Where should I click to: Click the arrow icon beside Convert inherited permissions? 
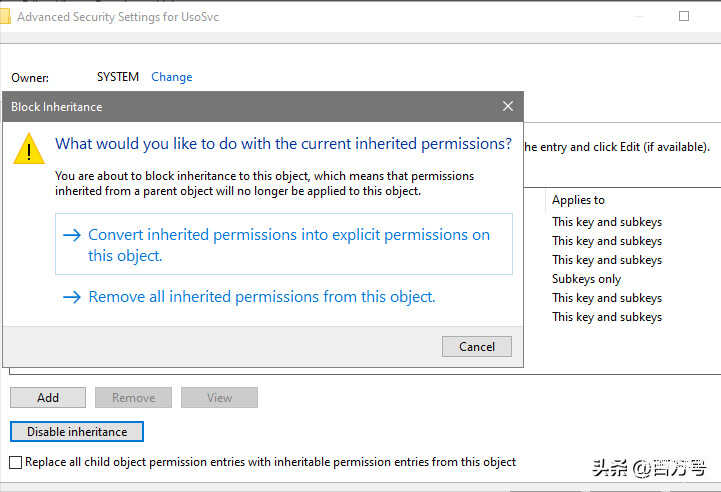point(71,235)
